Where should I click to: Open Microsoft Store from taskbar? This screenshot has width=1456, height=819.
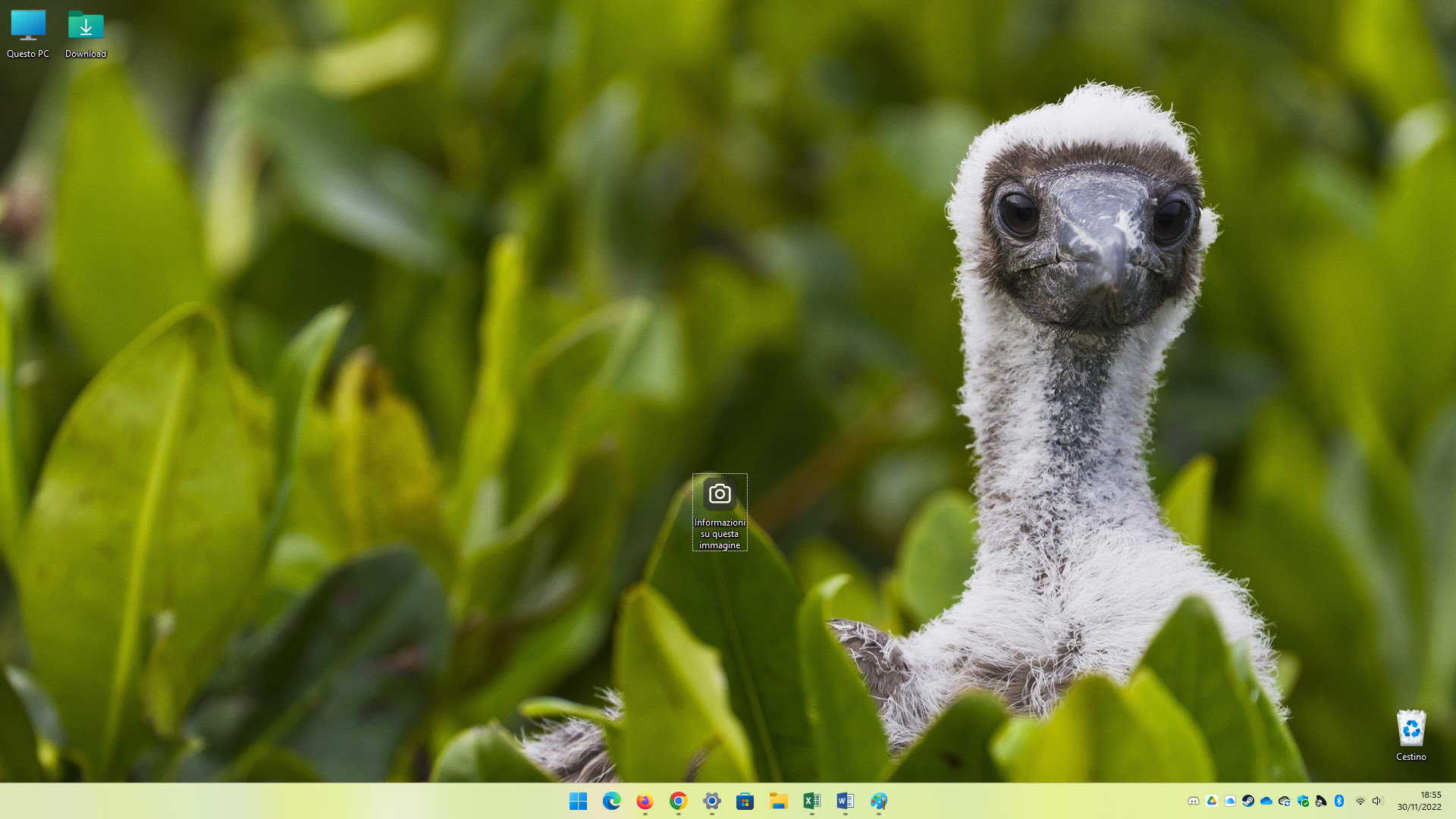pyautogui.click(x=745, y=801)
